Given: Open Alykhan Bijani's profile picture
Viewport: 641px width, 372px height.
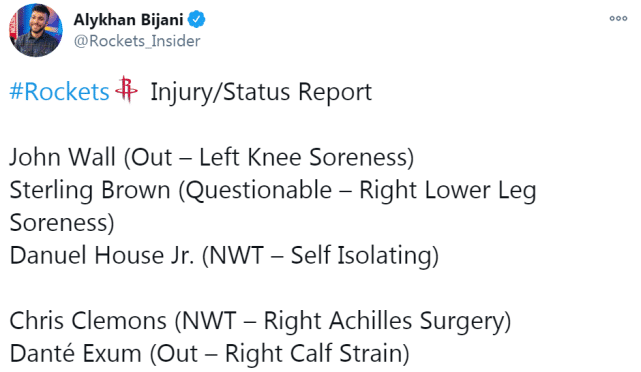Looking at the screenshot, I should (36, 30).
